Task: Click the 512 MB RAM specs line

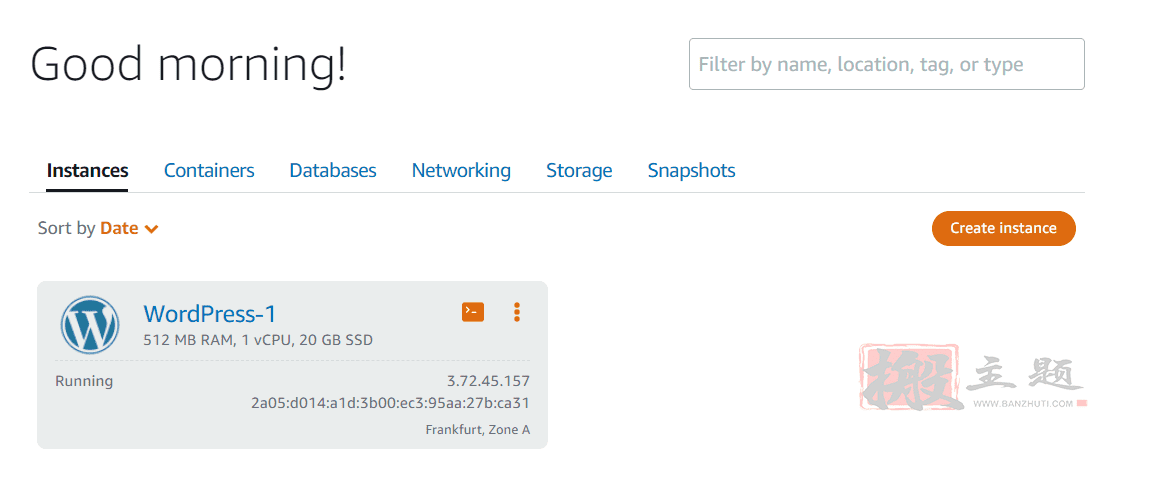Action: [x=258, y=341]
